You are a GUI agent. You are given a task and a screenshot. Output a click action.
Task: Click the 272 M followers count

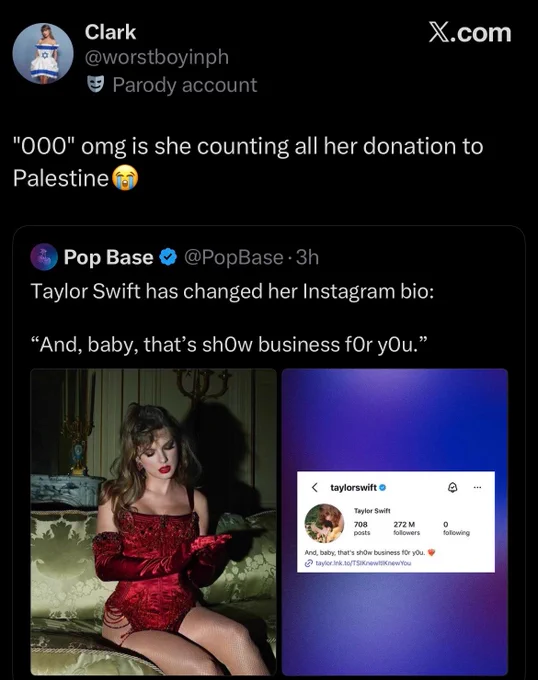pos(406,528)
